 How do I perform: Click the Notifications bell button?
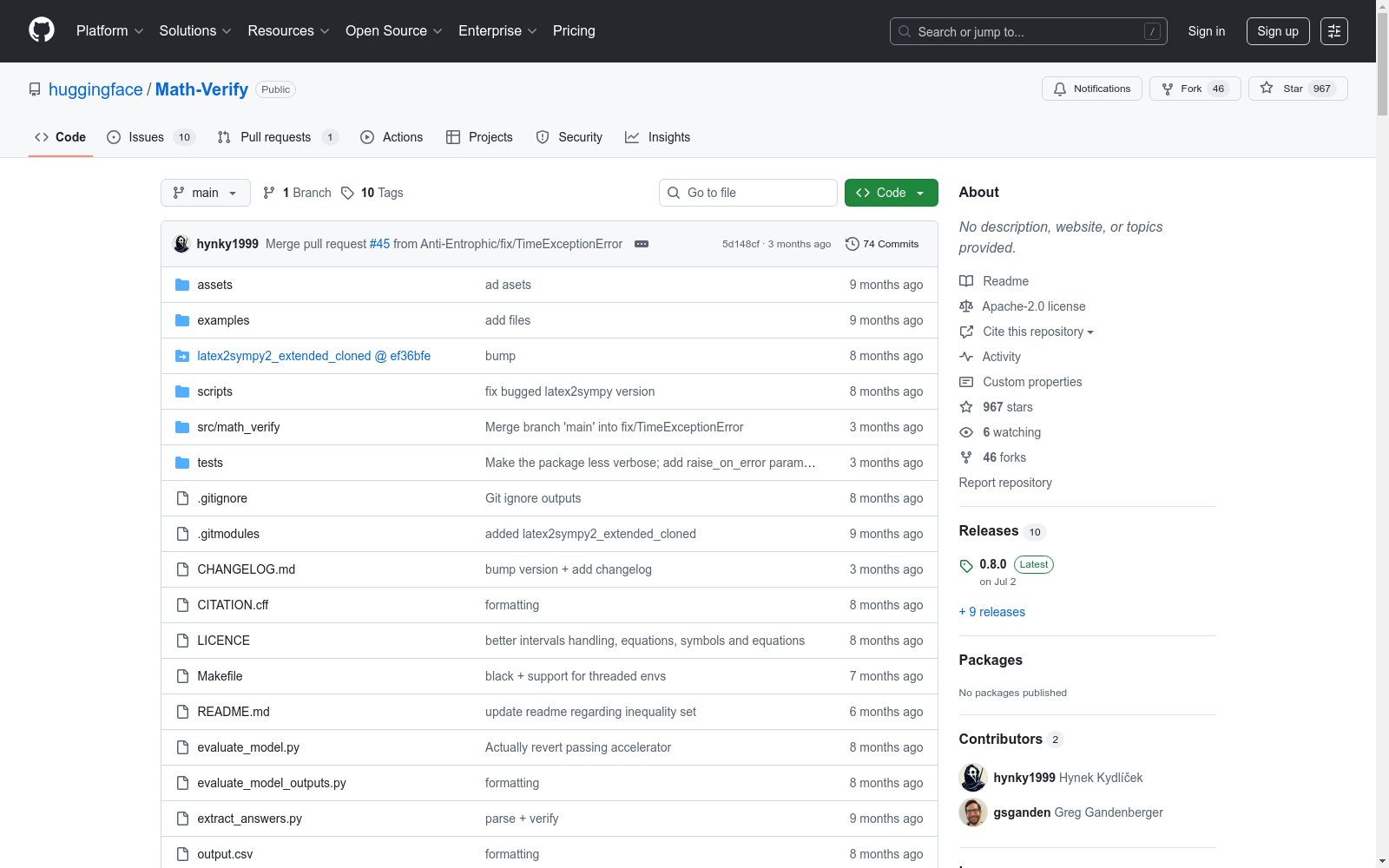coord(1092,89)
